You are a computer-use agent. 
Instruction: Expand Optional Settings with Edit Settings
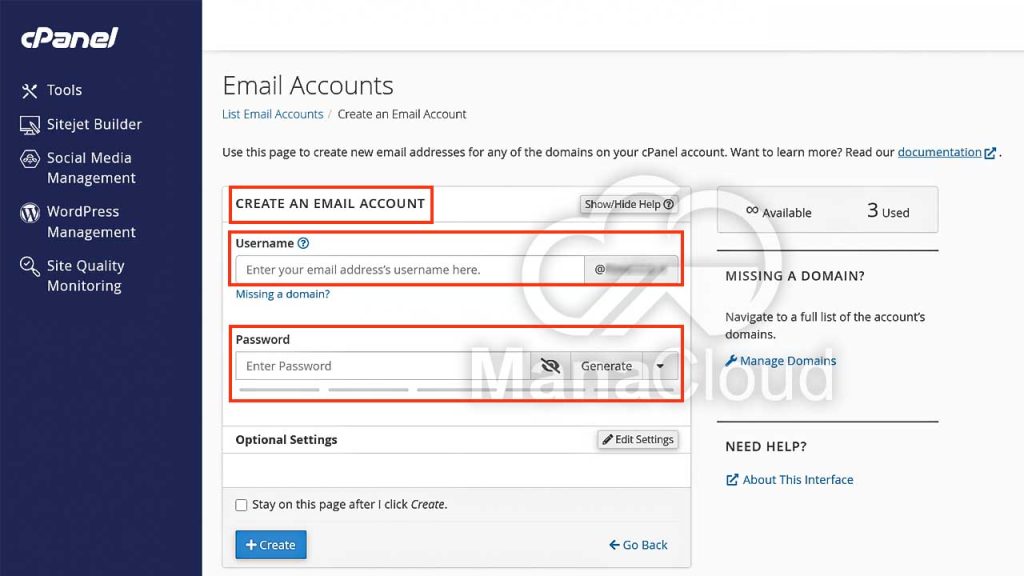point(638,440)
